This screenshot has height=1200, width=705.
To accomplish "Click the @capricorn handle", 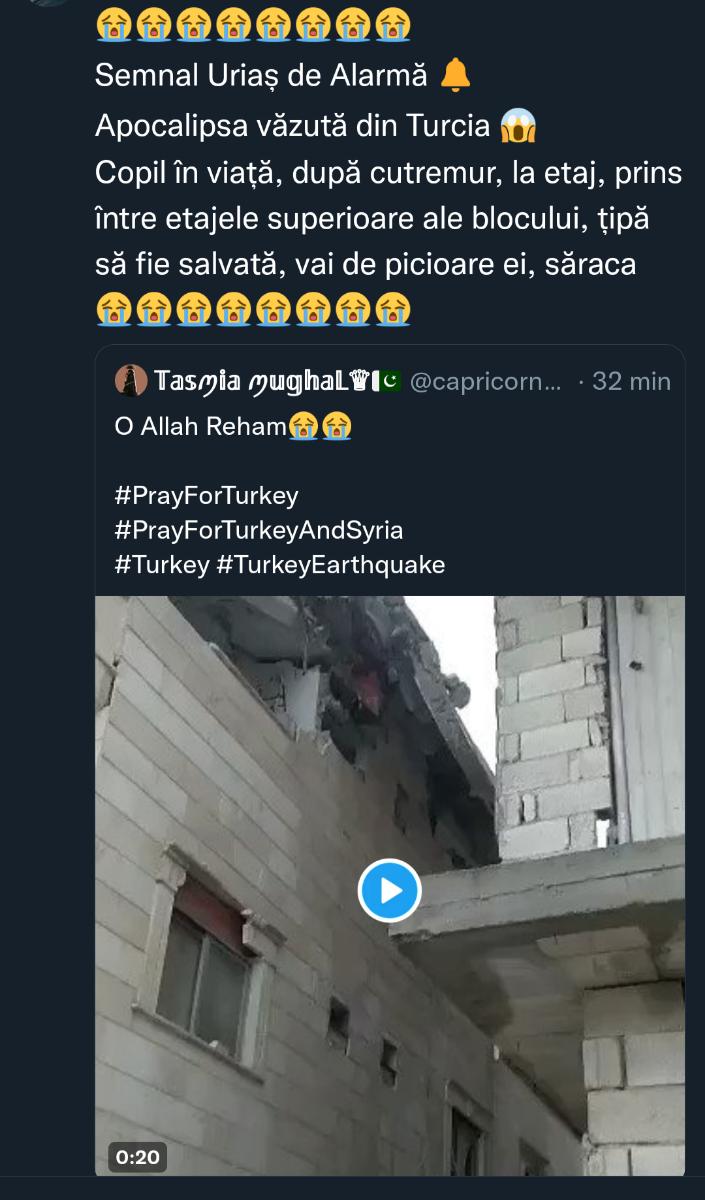I will 486,381.
